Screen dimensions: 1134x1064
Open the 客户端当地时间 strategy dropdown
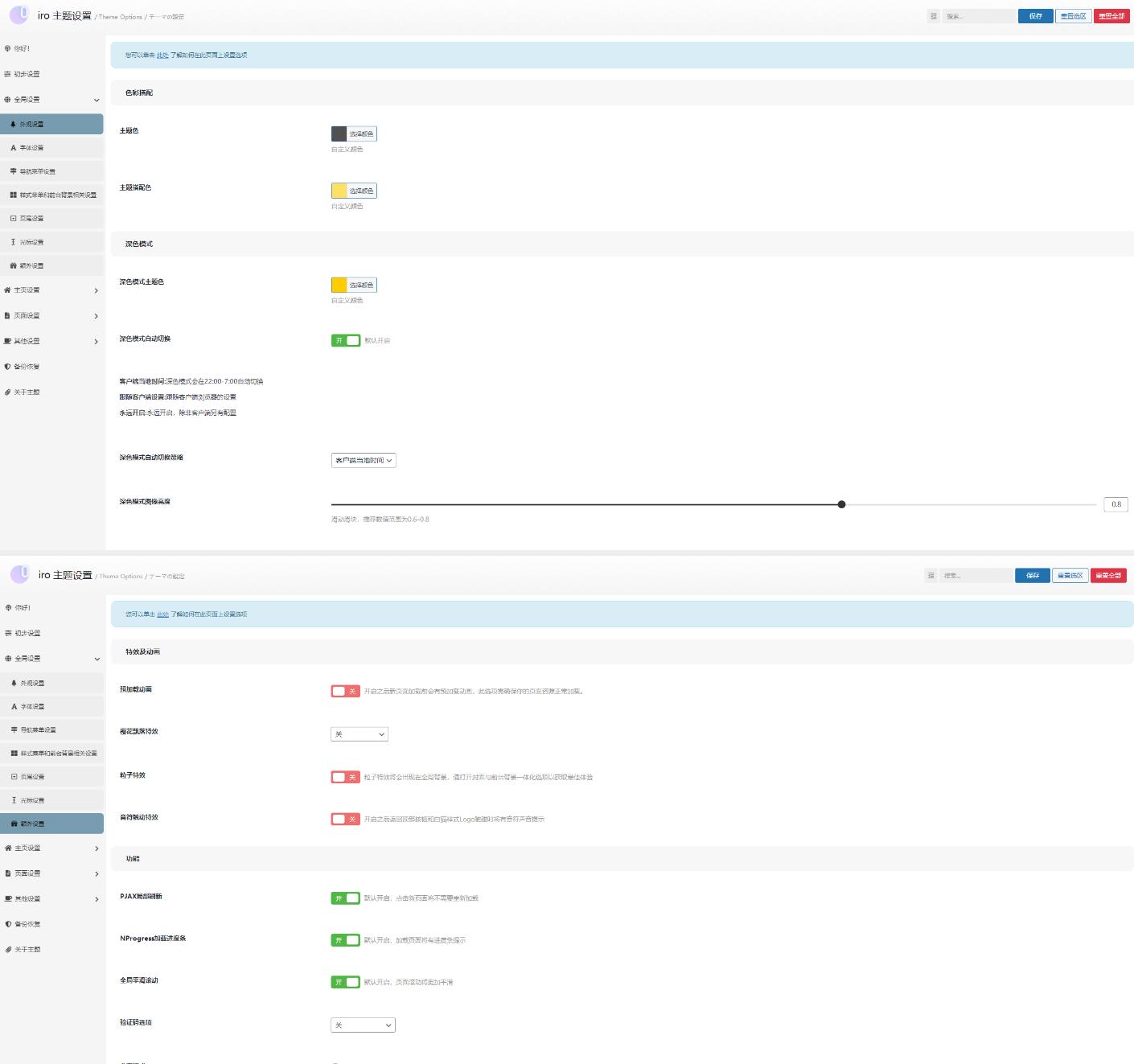click(364, 461)
